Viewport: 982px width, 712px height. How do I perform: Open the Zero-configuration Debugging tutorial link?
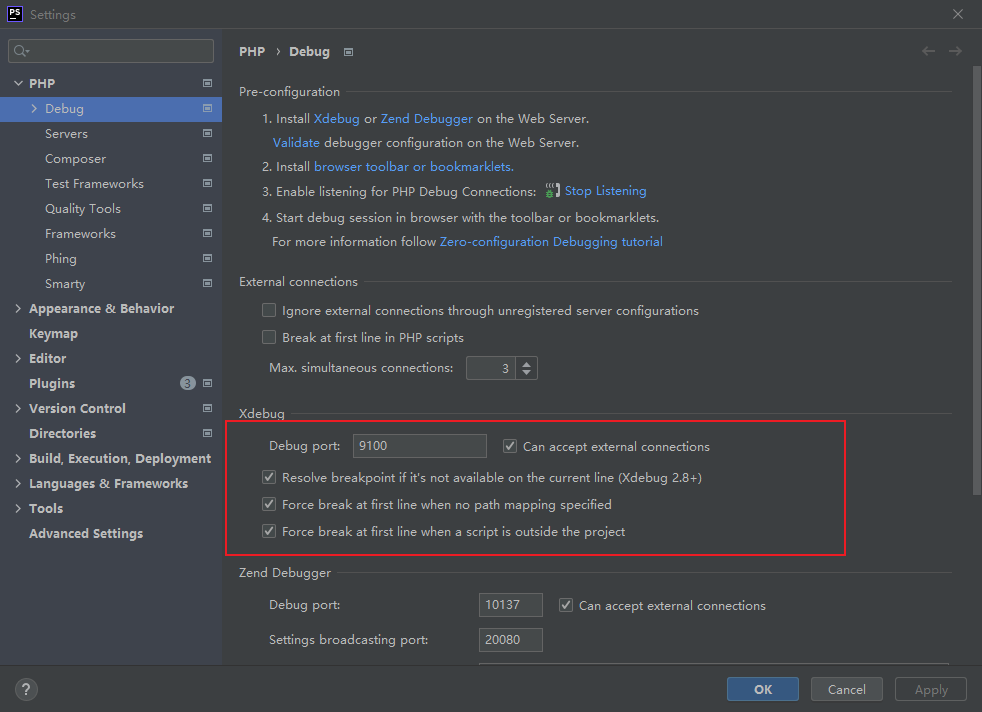551,242
